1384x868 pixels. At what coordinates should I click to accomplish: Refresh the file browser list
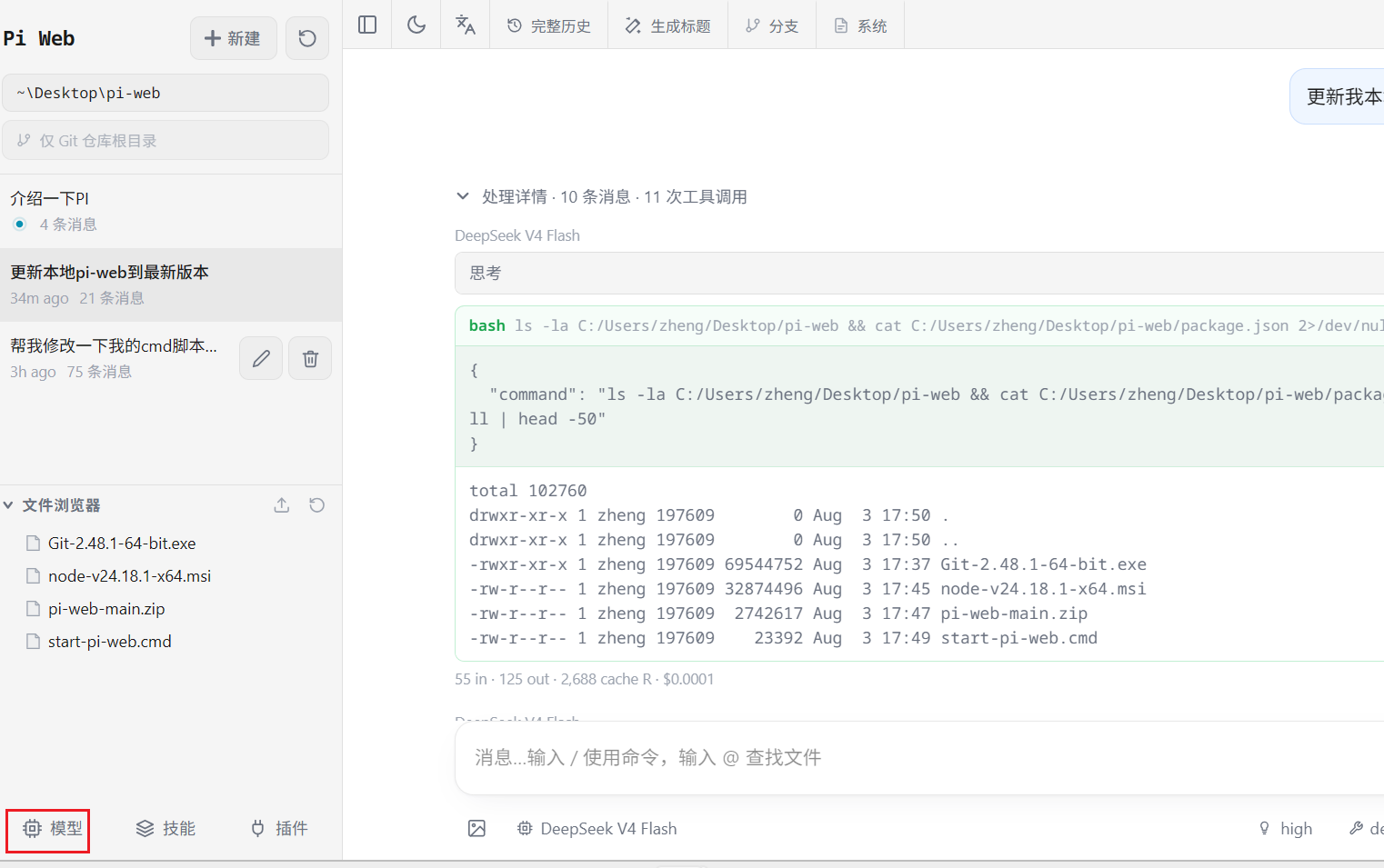click(x=316, y=505)
